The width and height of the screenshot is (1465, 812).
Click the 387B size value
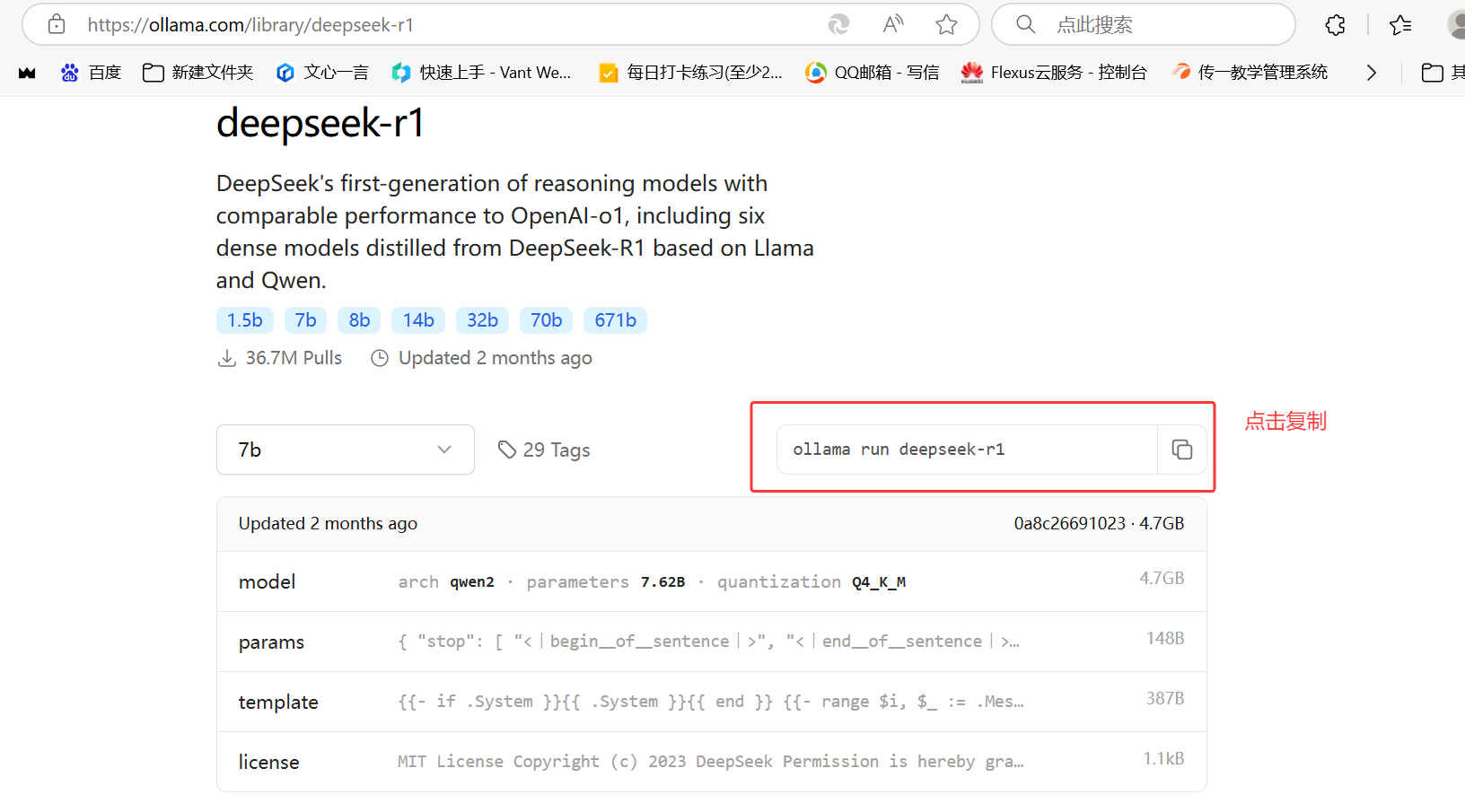(1165, 698)
